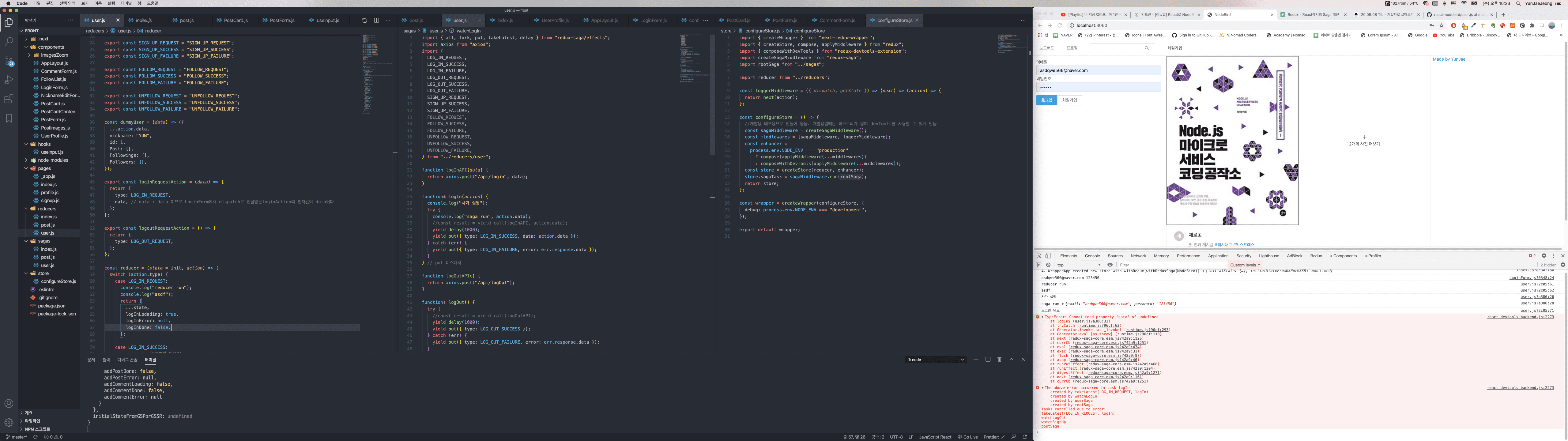Kill terminal with the trash icon
The width and height of the screenshot is (1568, 441).
tap(999, 359)
